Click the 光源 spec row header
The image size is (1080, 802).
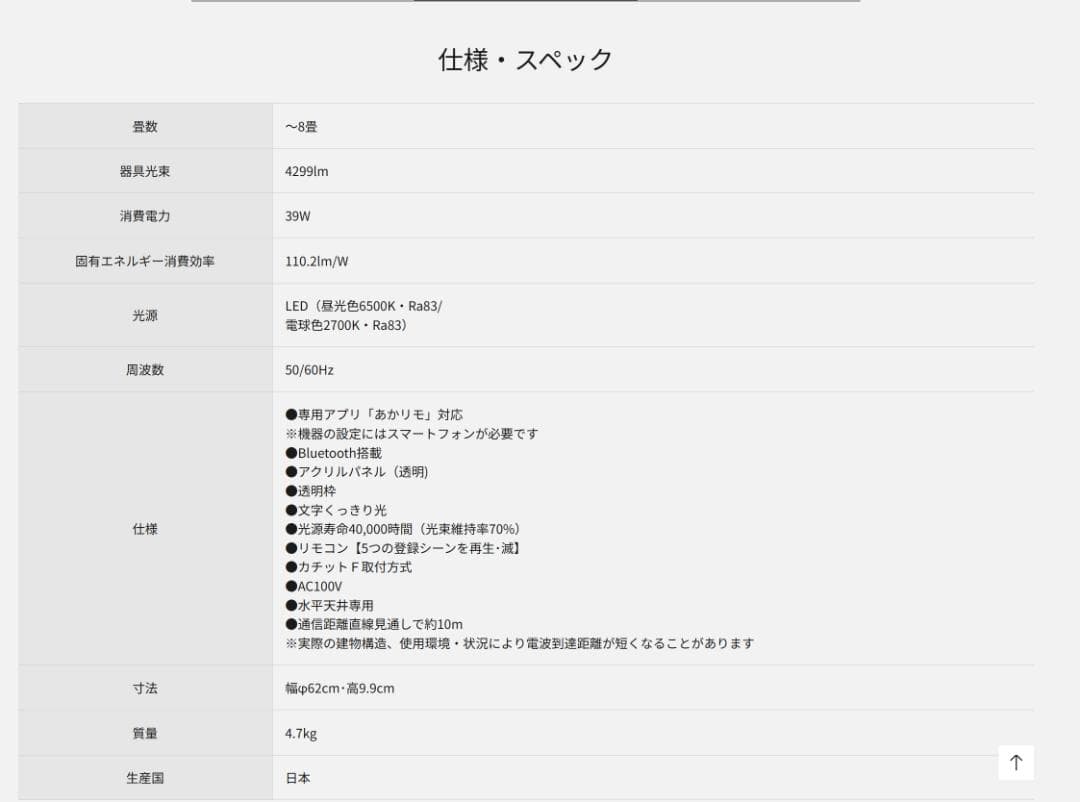tap(143, 315)
